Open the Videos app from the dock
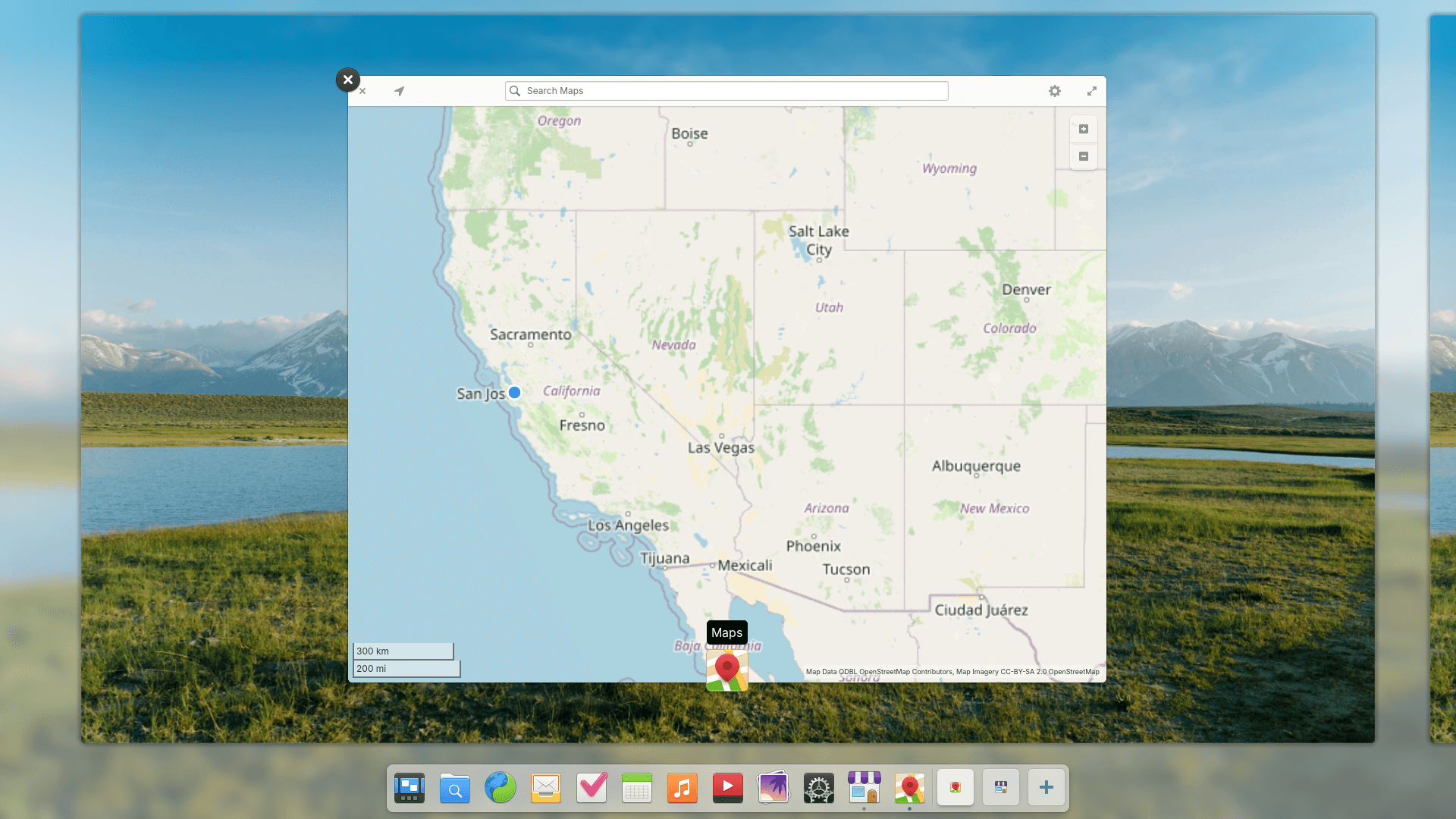Viewport: 1456px width, 819px height. 727,787
